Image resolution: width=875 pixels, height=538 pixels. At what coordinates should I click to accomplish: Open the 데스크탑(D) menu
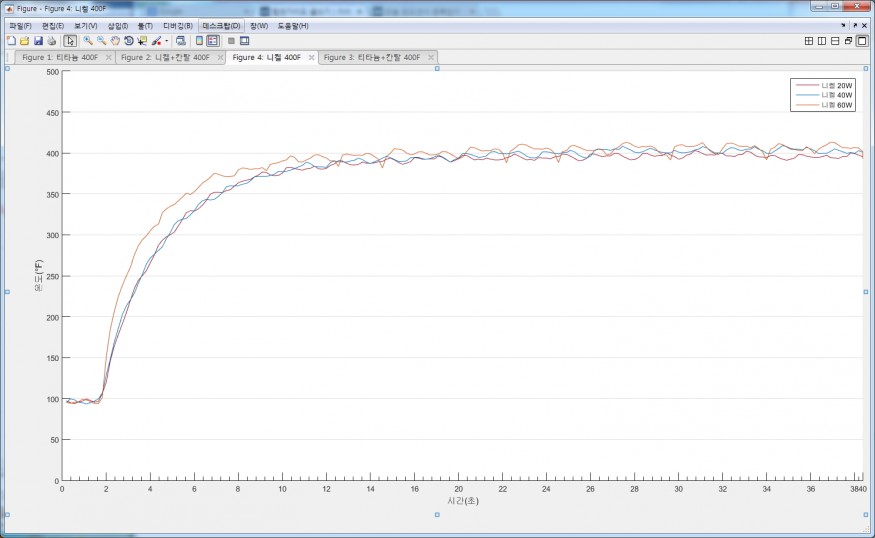[221, 26]
